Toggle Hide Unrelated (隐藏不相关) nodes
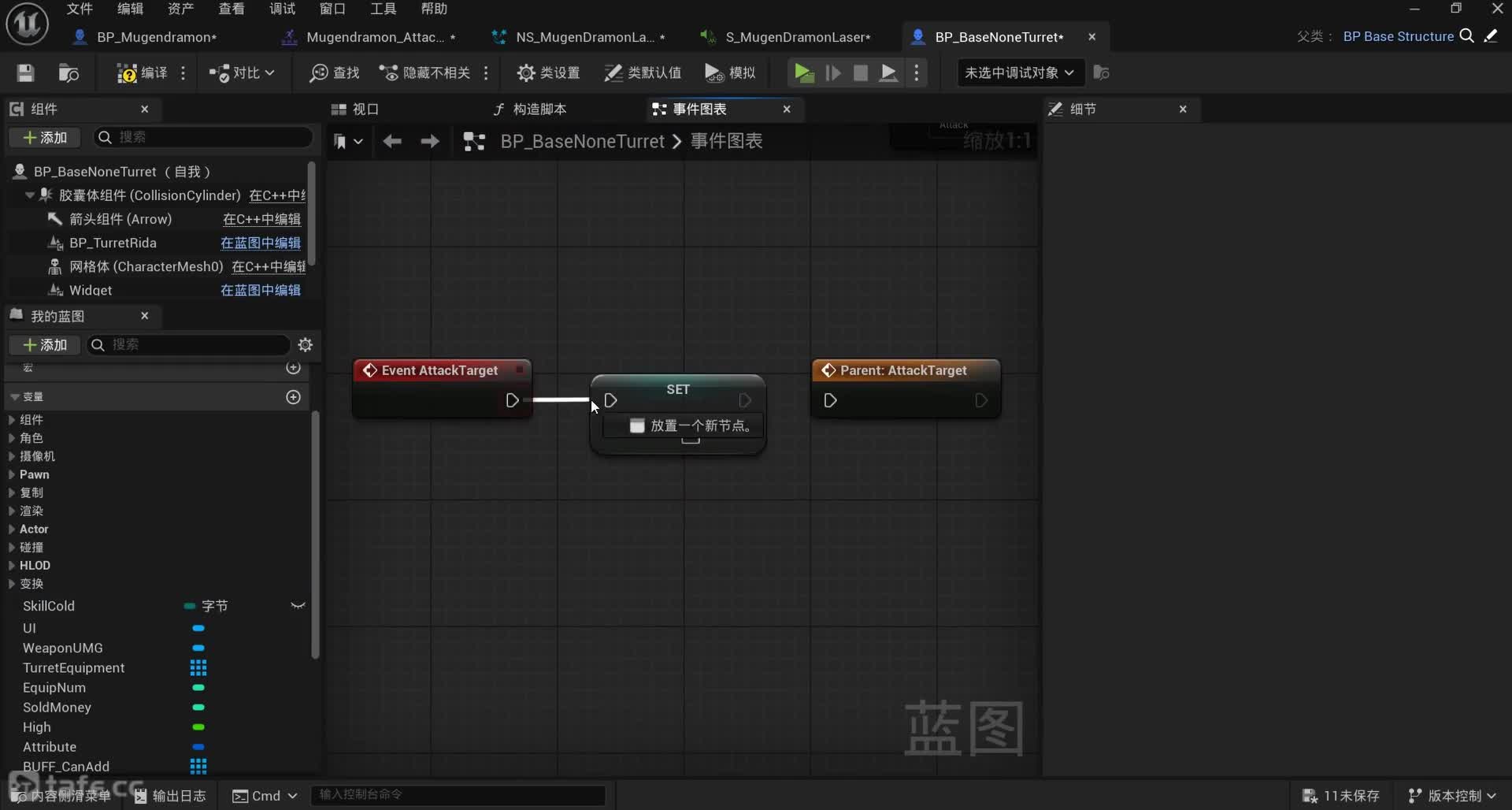This screenshot has width=1512, height=810. [x=425, y=73]
